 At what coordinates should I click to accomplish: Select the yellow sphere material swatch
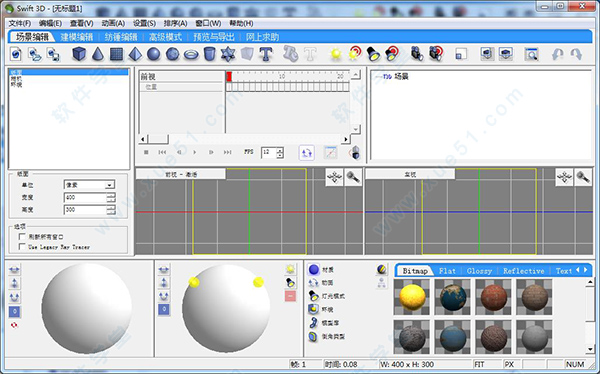tap(412, 297)
